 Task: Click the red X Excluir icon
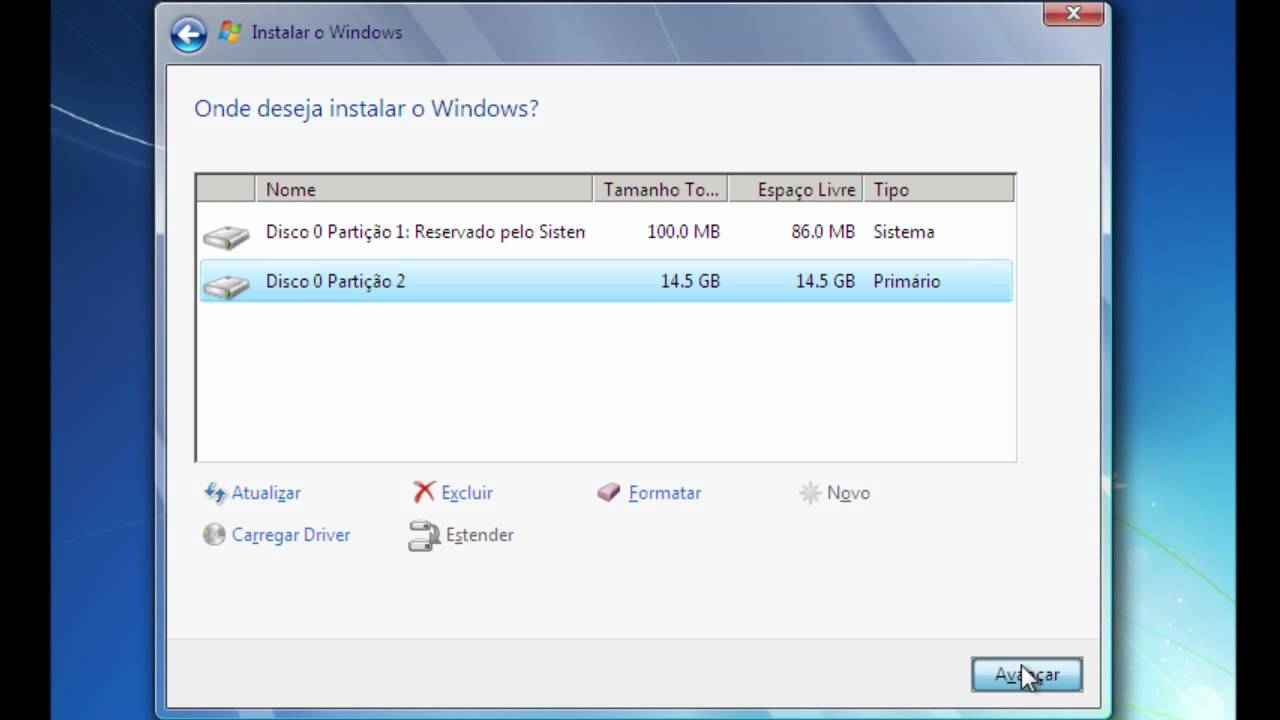pyautogui.click(x=424, y=492)
